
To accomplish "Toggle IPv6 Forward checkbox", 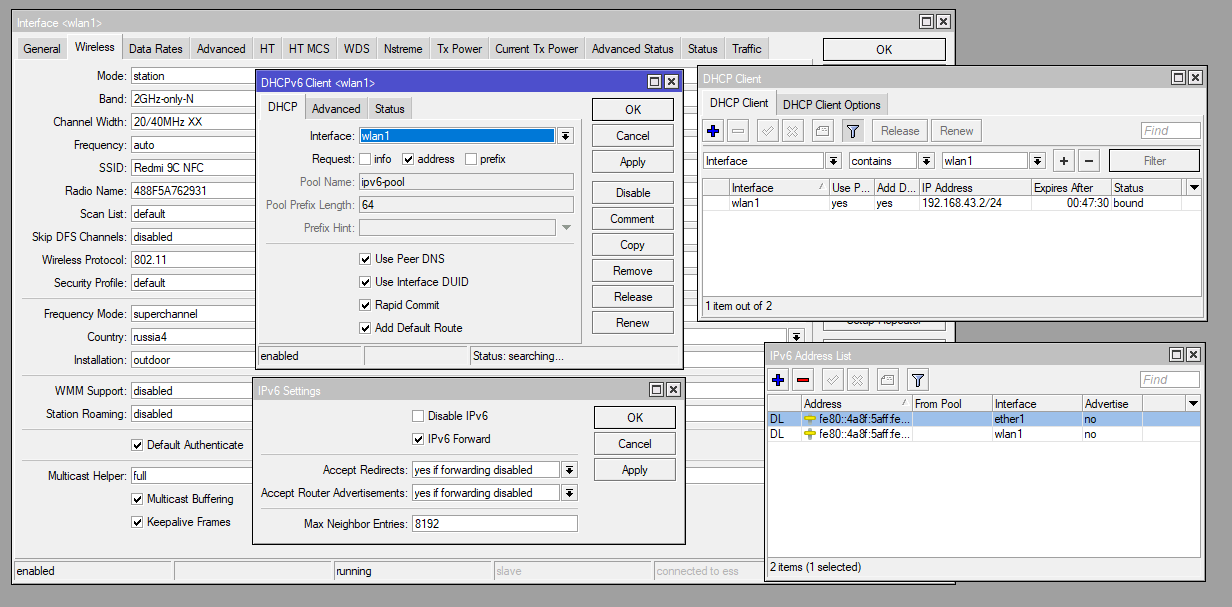I will [x=418, y=439].
